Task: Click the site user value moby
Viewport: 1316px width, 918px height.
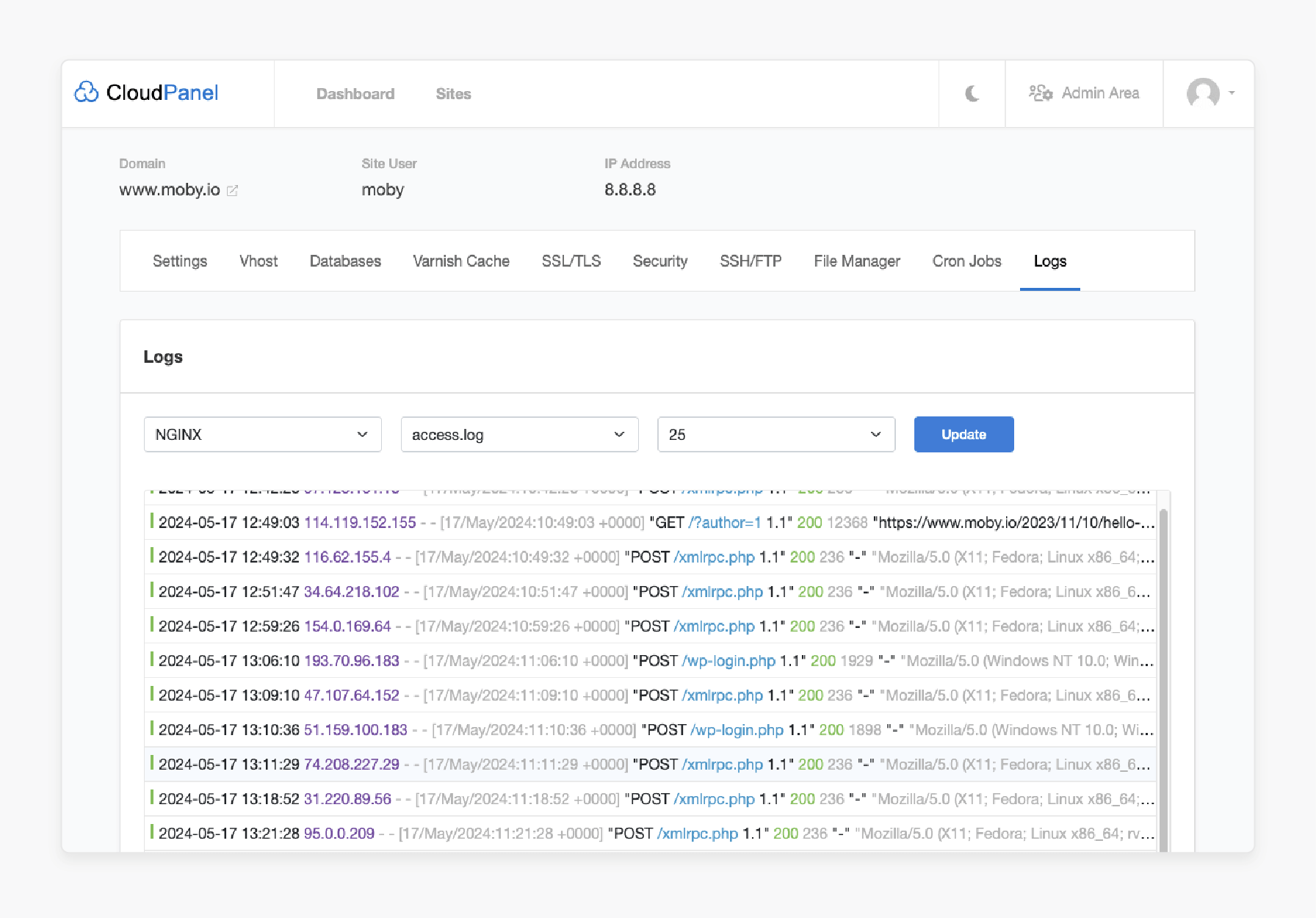Action: click(383, 189)
